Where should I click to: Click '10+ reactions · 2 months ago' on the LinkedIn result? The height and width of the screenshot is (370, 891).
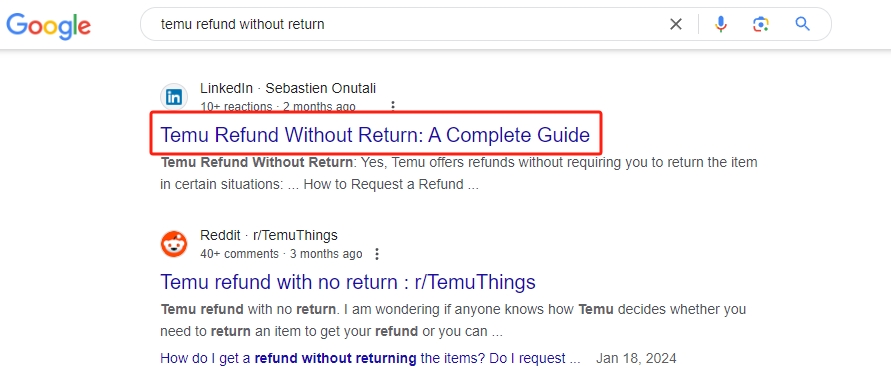pyautogui.click(x=278, y=106)
